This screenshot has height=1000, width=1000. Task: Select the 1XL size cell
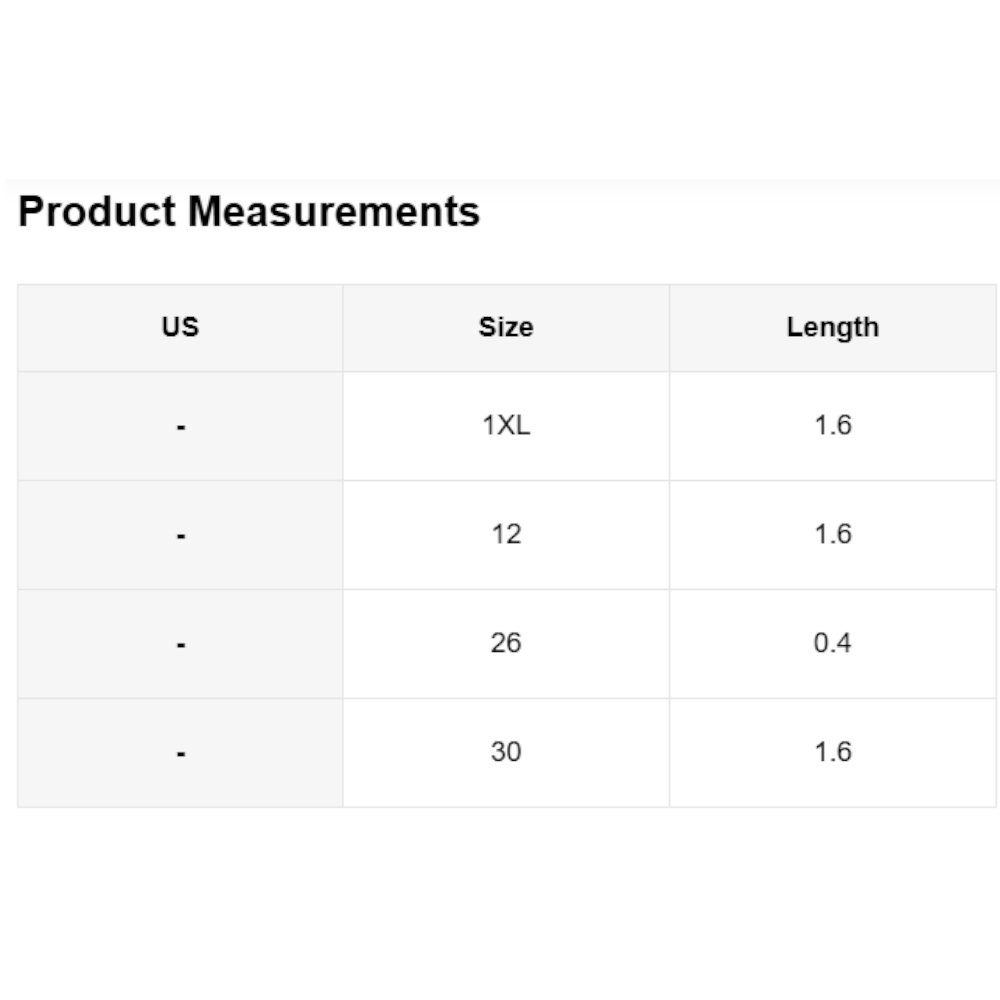506,426
